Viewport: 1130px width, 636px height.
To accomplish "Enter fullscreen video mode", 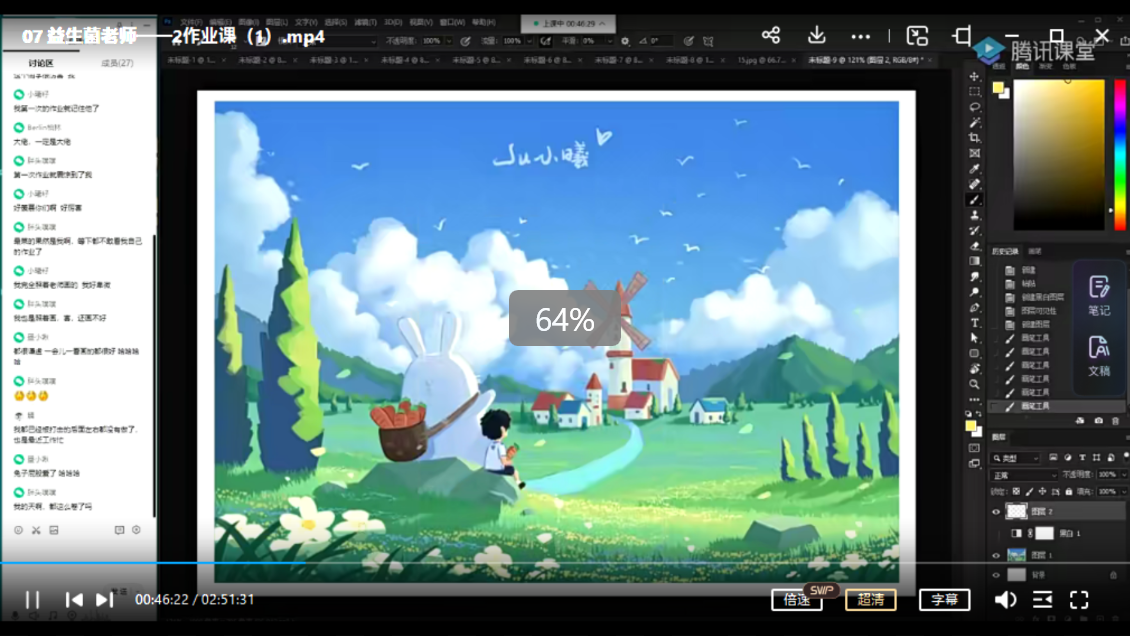I will [1079, 600].
